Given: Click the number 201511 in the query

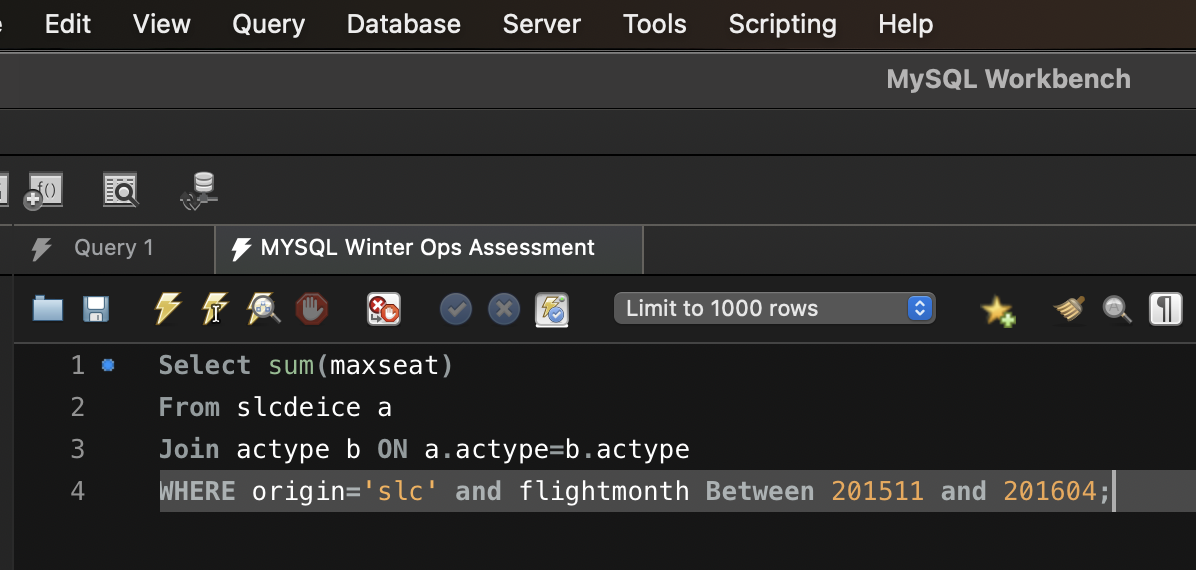Looking at the screenshot, I should tap(877, 491).
